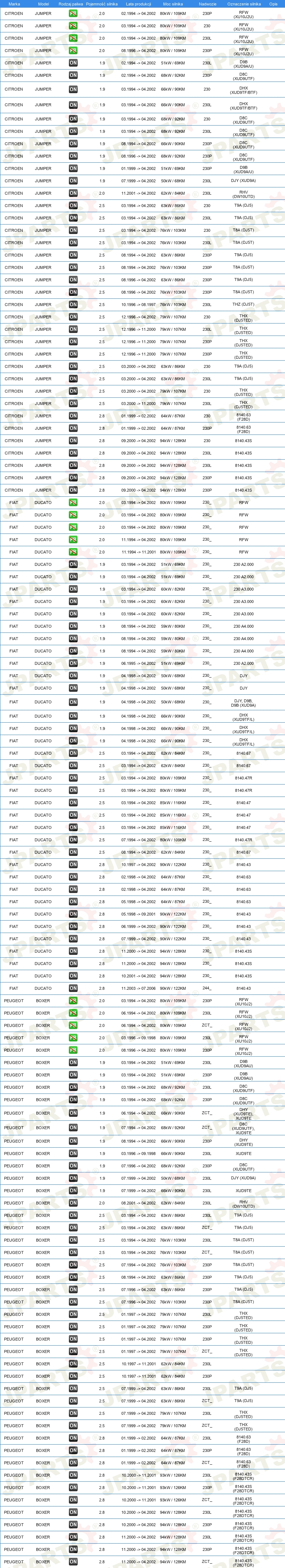Click 'DJY (XUD9A)' cell in Citroen Jumper row
The height and width of the screenshot is (1568, 285).
coord(243,181)
